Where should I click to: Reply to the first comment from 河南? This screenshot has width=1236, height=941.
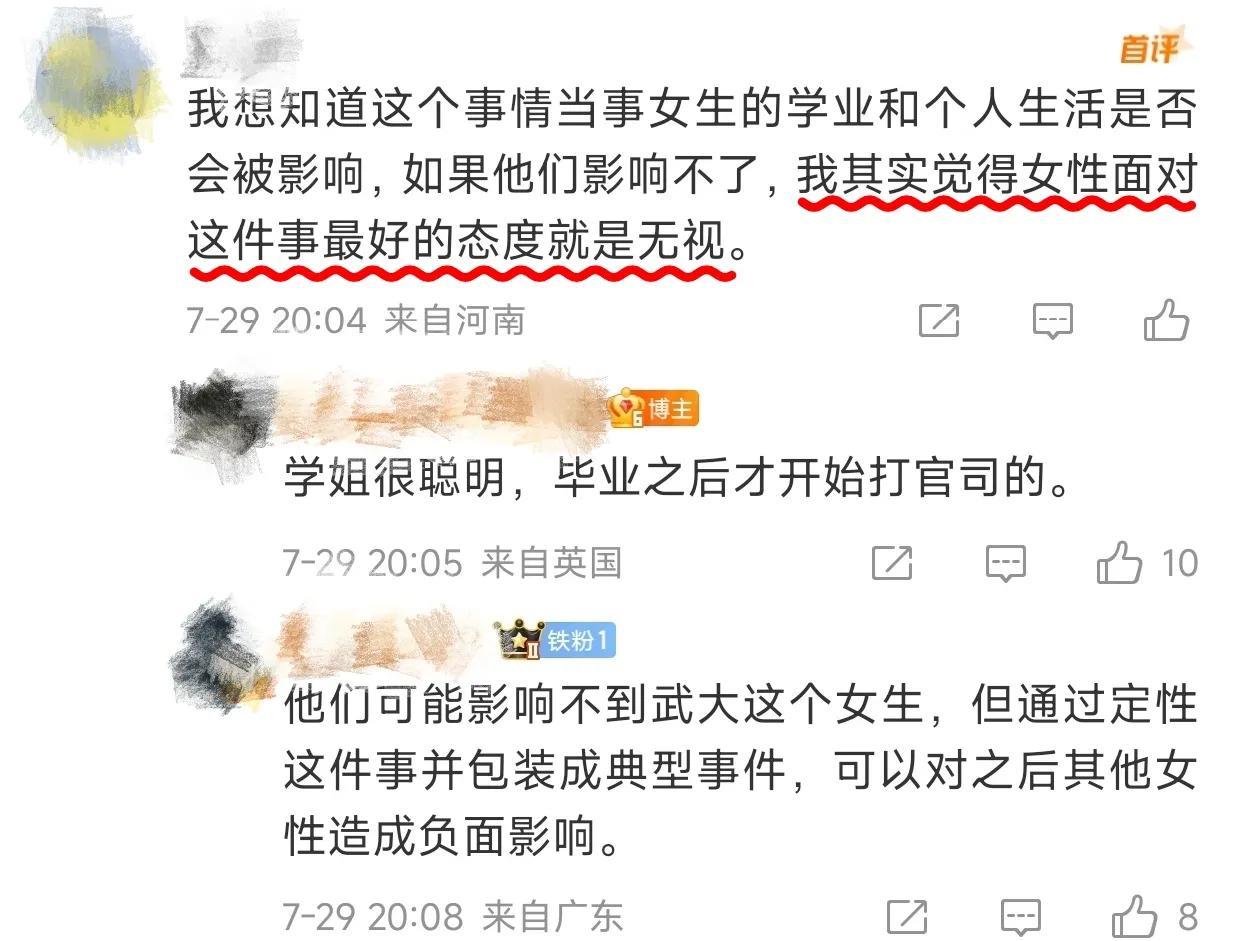click(1052, 321)
